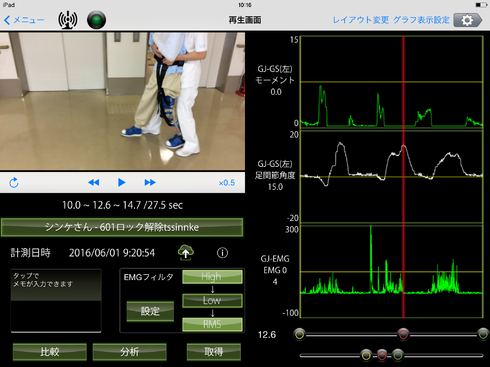Click the loop/reload playback icon

click(x=14, y=183)
